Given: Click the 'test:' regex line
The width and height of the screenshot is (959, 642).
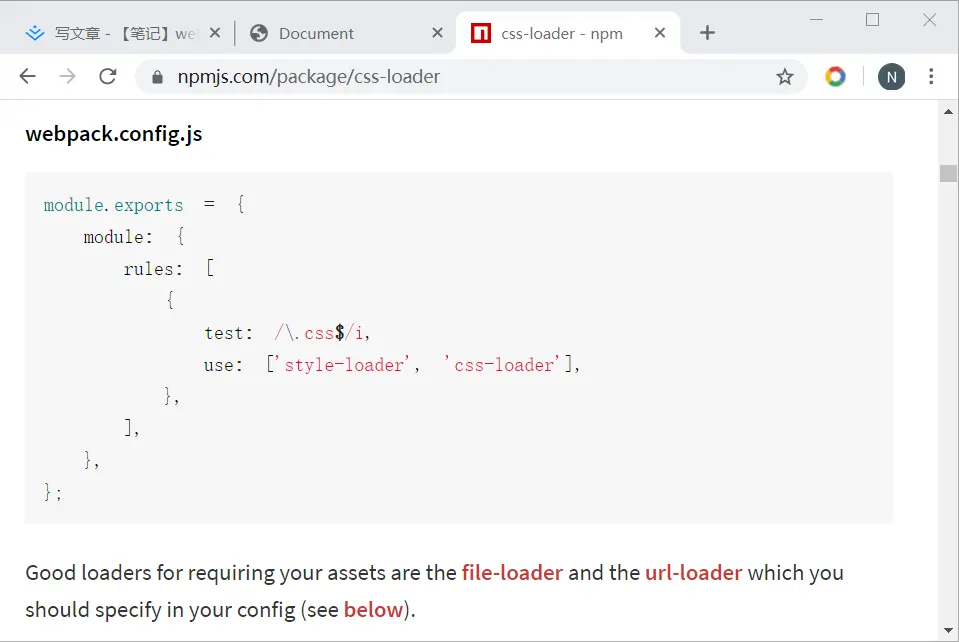Looking at the screenshot, I should [x=287, y=333].
